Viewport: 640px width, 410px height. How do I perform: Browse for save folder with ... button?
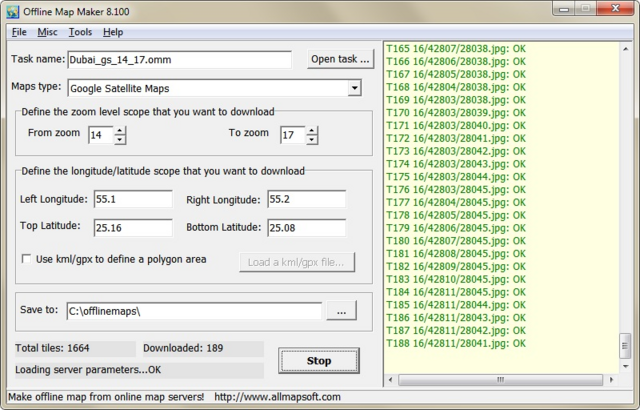tap(341, 311)
